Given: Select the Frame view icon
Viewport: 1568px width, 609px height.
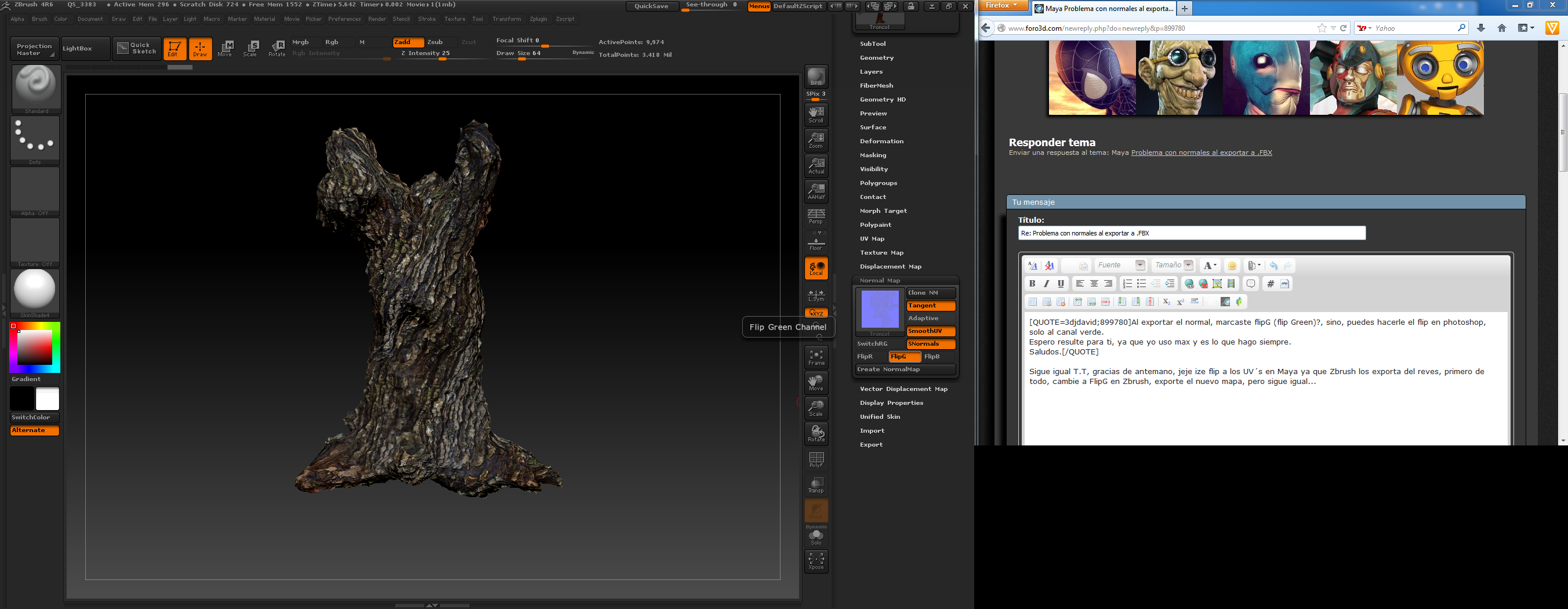Looking at the screenshot, I should 816,357.
